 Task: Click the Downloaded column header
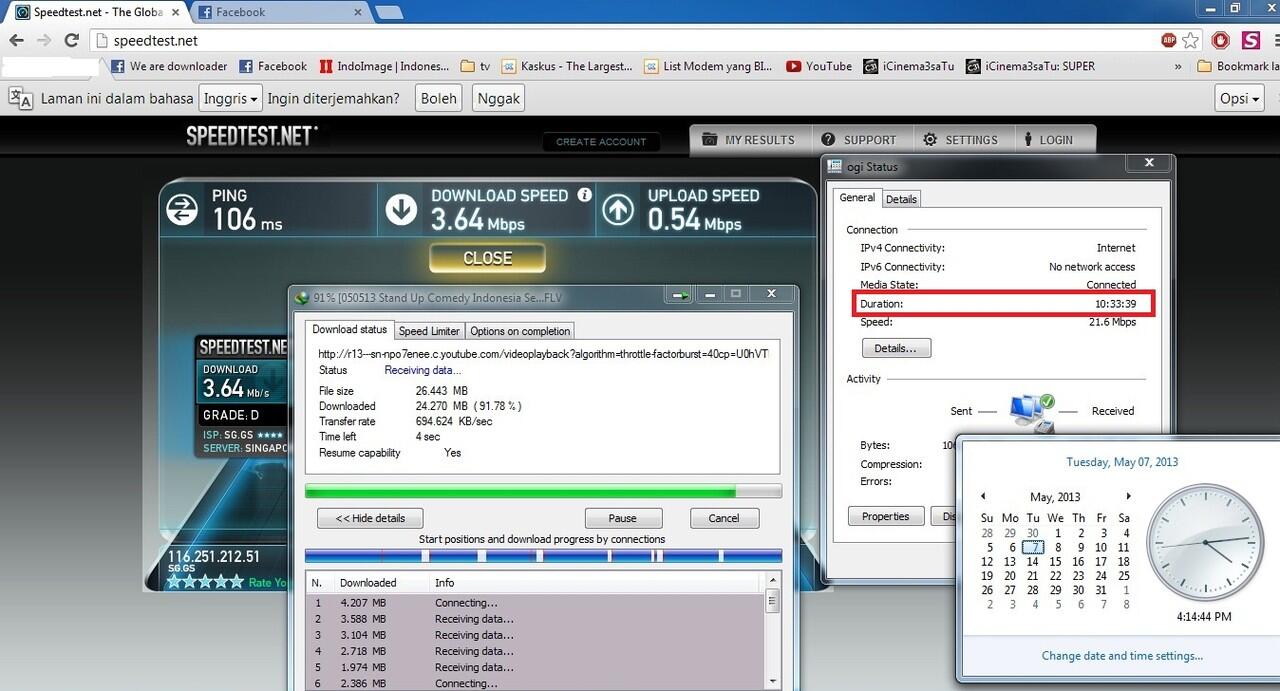coord(368,583)
